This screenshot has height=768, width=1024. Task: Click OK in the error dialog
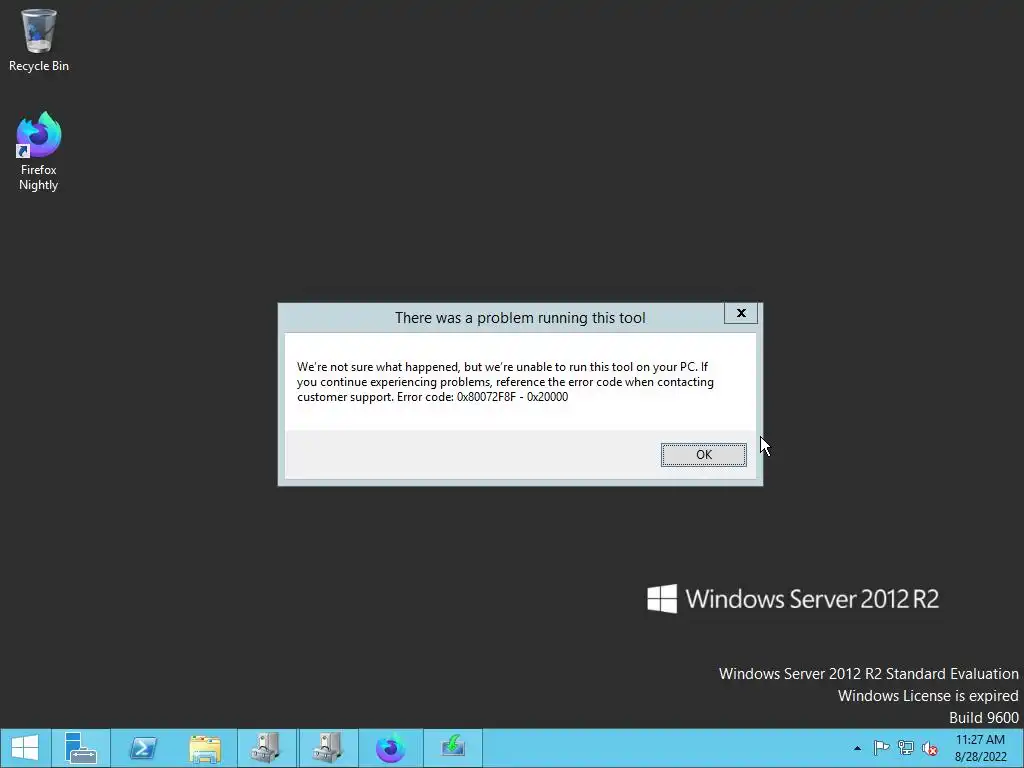coord(703,455)
